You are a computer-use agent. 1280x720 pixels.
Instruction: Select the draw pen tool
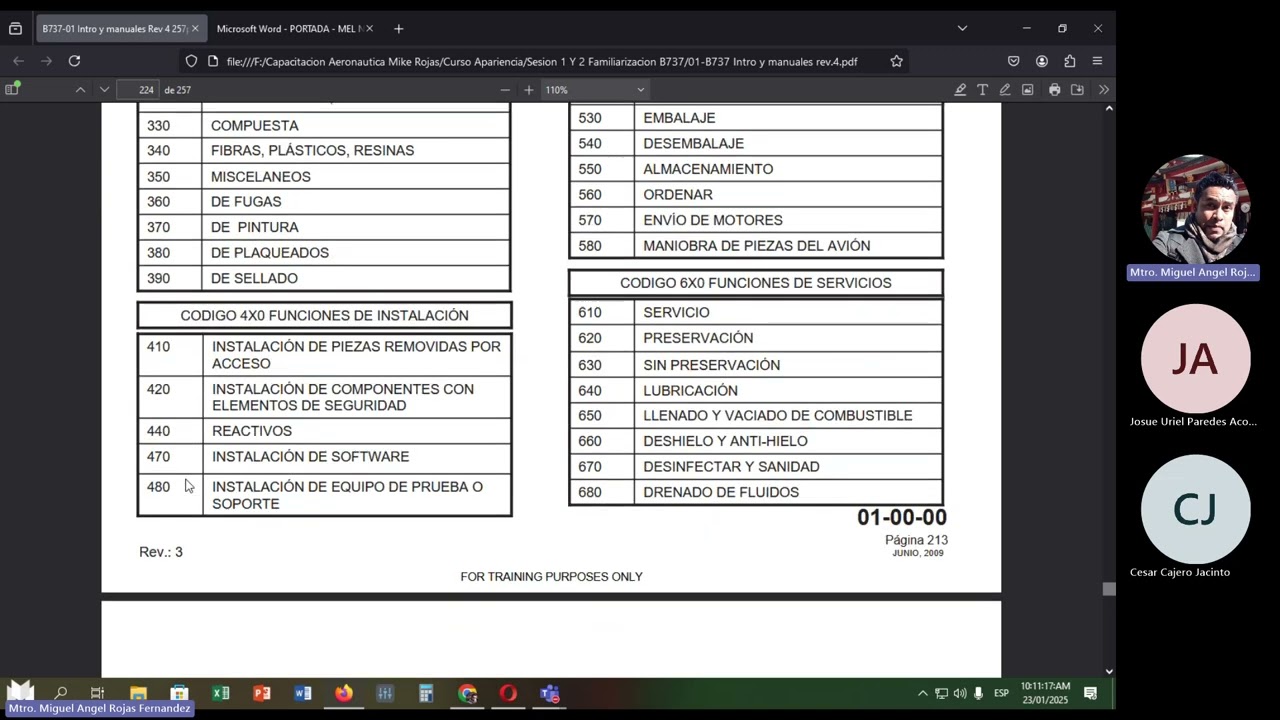[1005, 90]
